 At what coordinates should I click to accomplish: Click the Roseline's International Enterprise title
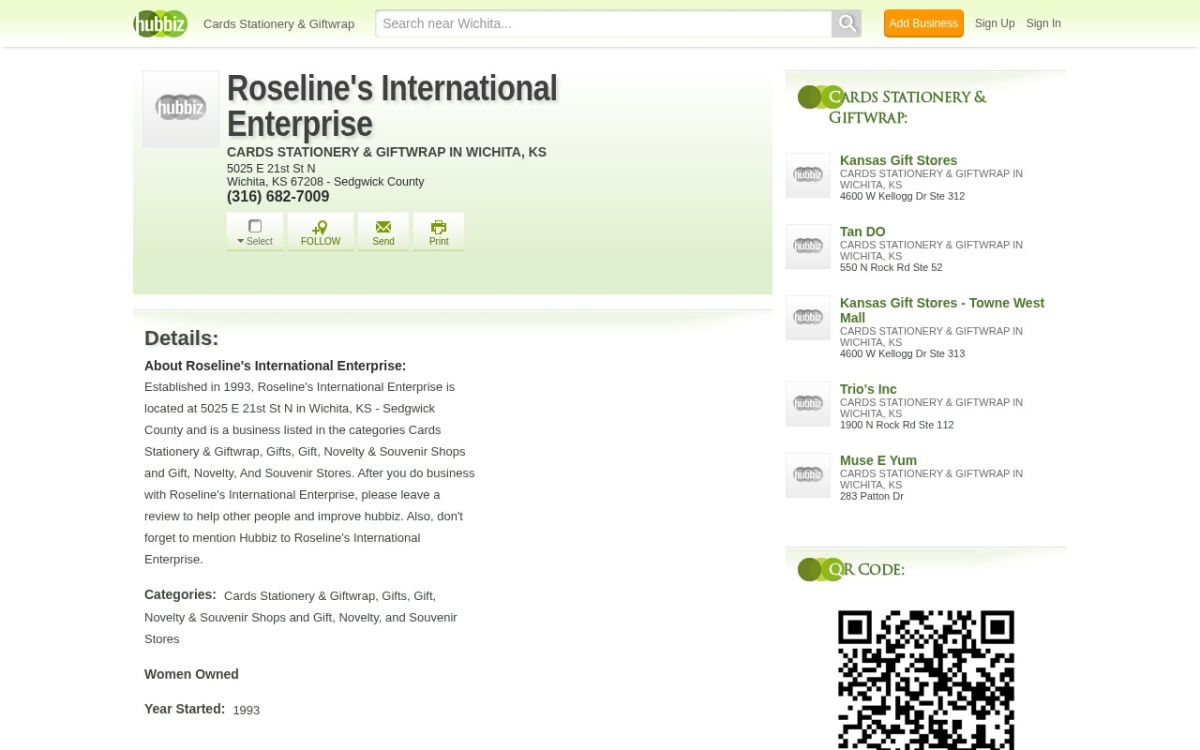point(392,106)
